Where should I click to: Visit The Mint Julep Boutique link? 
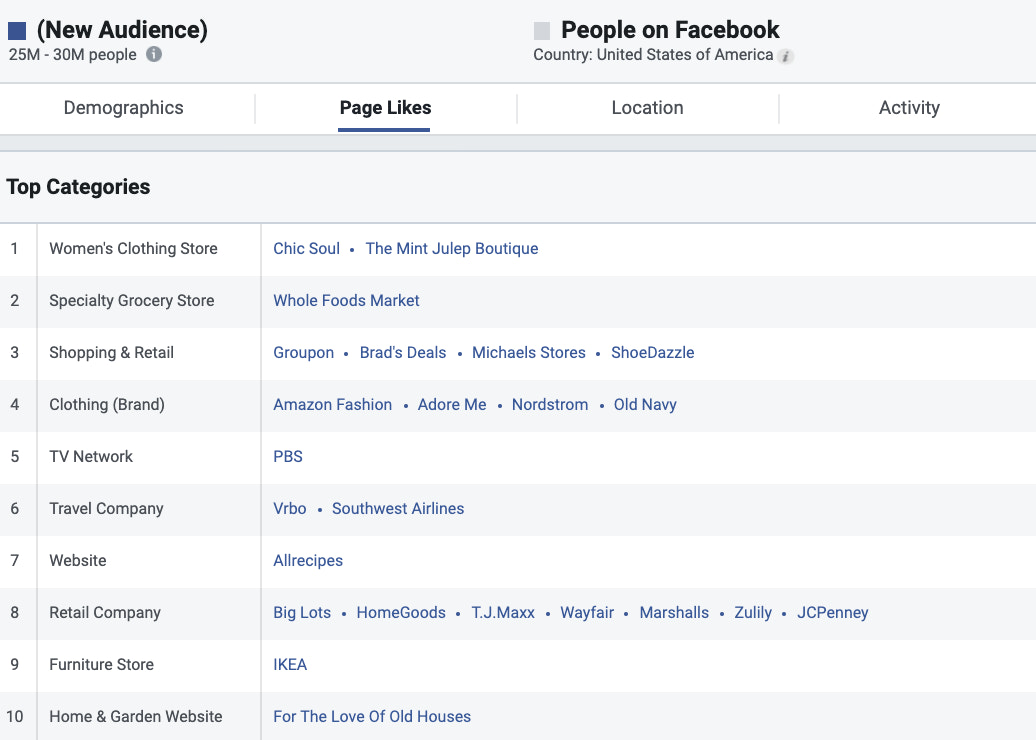pyautogui.click(x=452, y=249)
